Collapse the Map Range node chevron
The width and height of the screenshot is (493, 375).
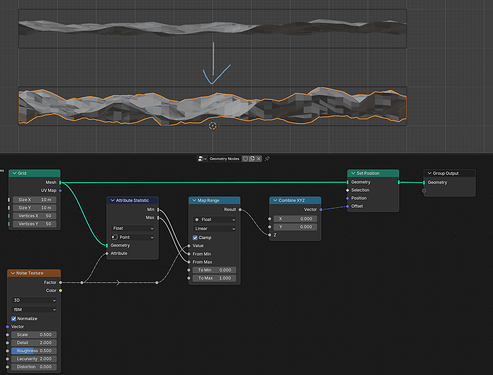click(x=194, y=200)
